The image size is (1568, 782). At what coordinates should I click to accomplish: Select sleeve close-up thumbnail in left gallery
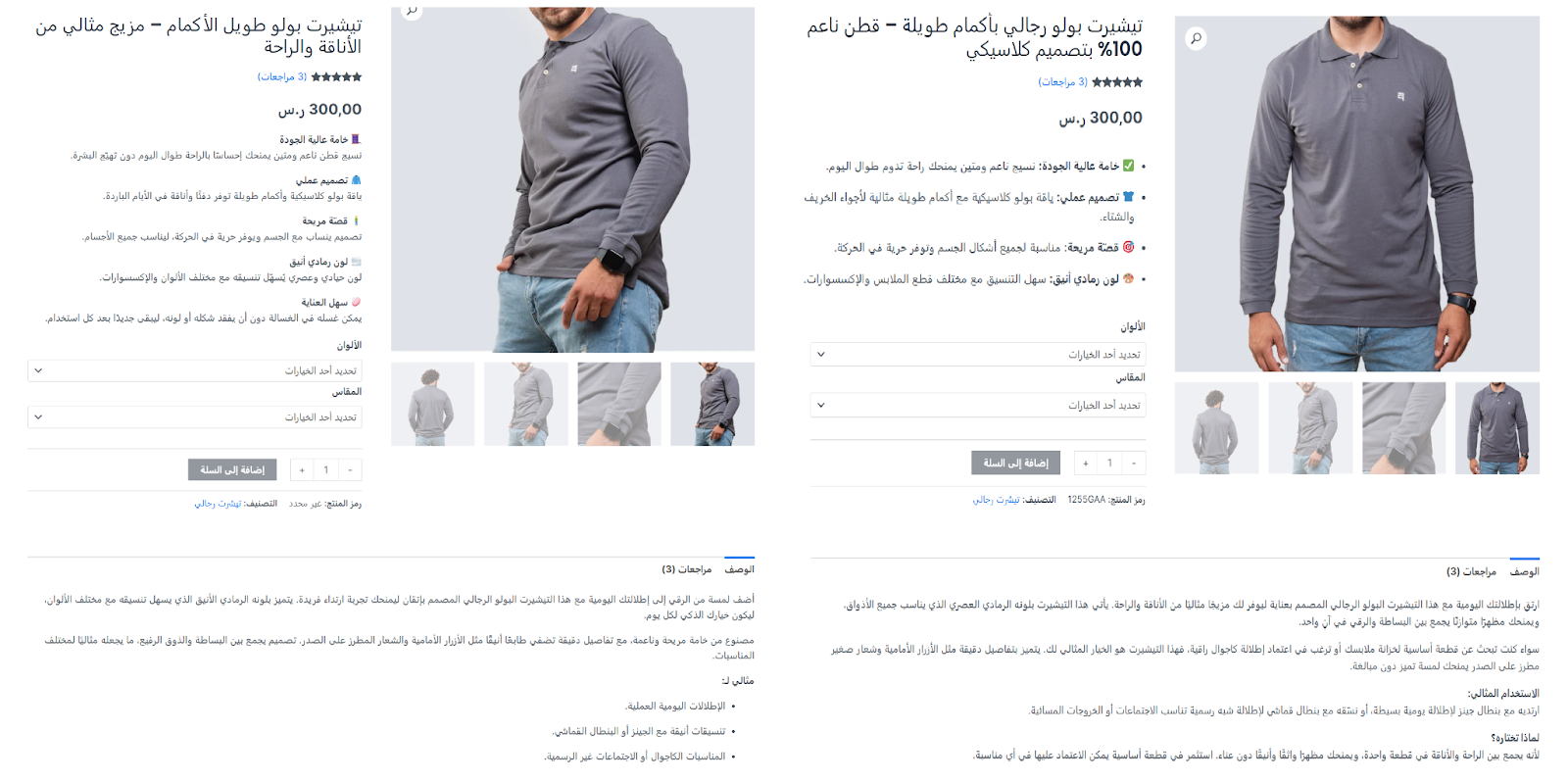[x=619, y=404]
